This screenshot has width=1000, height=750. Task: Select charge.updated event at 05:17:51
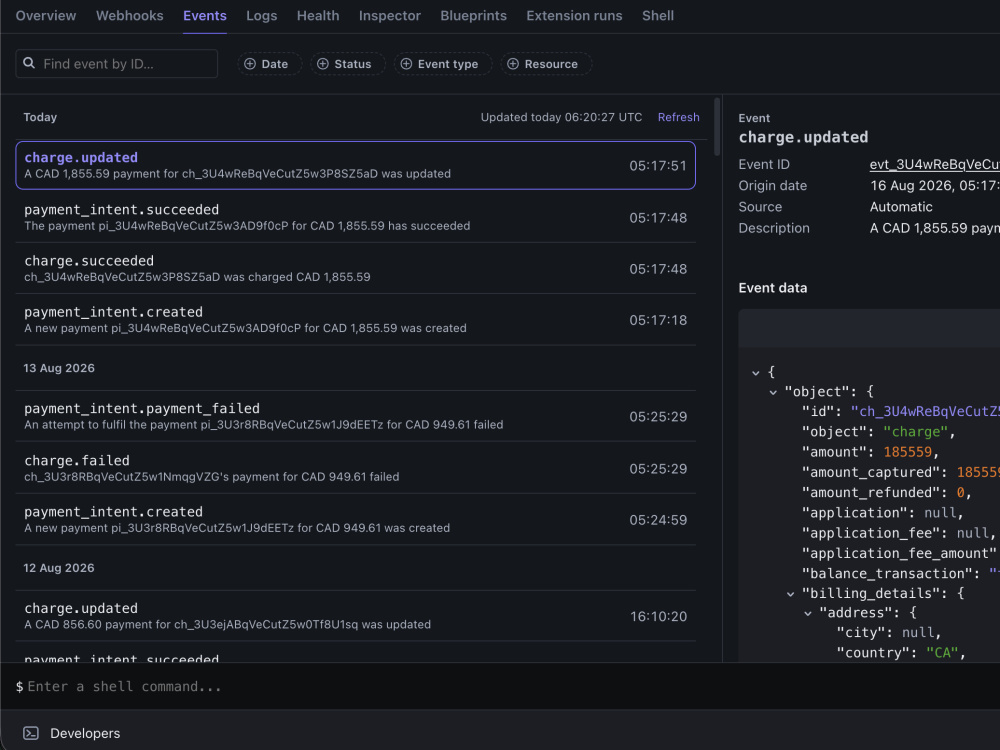[355, 165]
